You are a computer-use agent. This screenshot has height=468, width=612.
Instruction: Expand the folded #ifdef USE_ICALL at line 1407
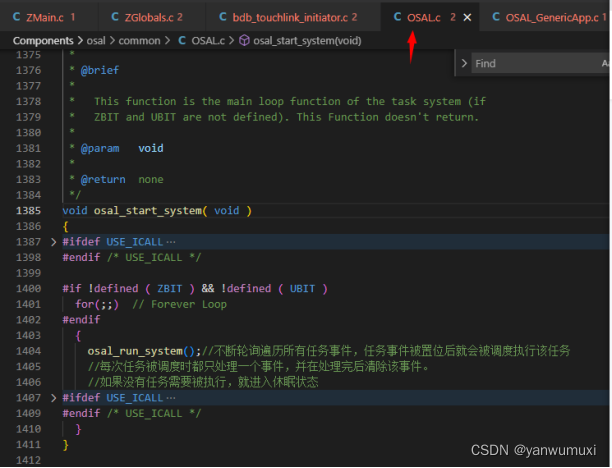pyautogui.click(x=53, y=398)
